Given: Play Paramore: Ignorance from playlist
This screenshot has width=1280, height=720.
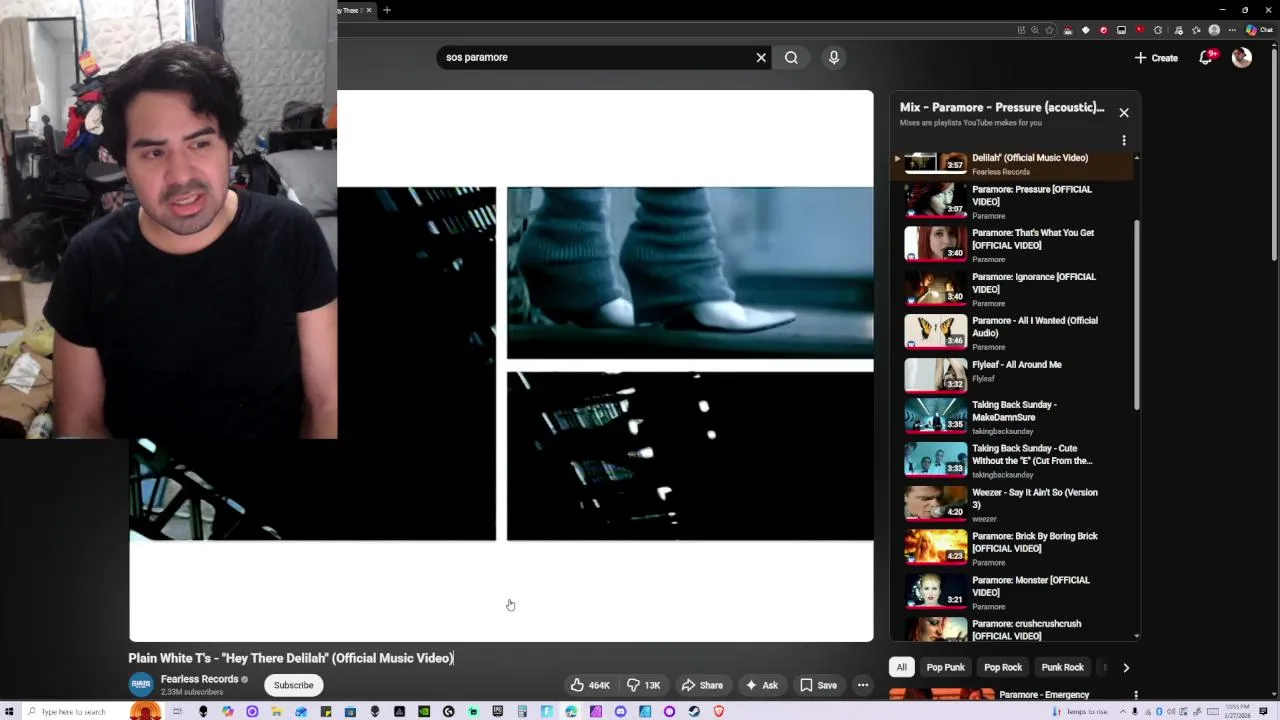Looking at the screenshot, I should point(1012,289).
